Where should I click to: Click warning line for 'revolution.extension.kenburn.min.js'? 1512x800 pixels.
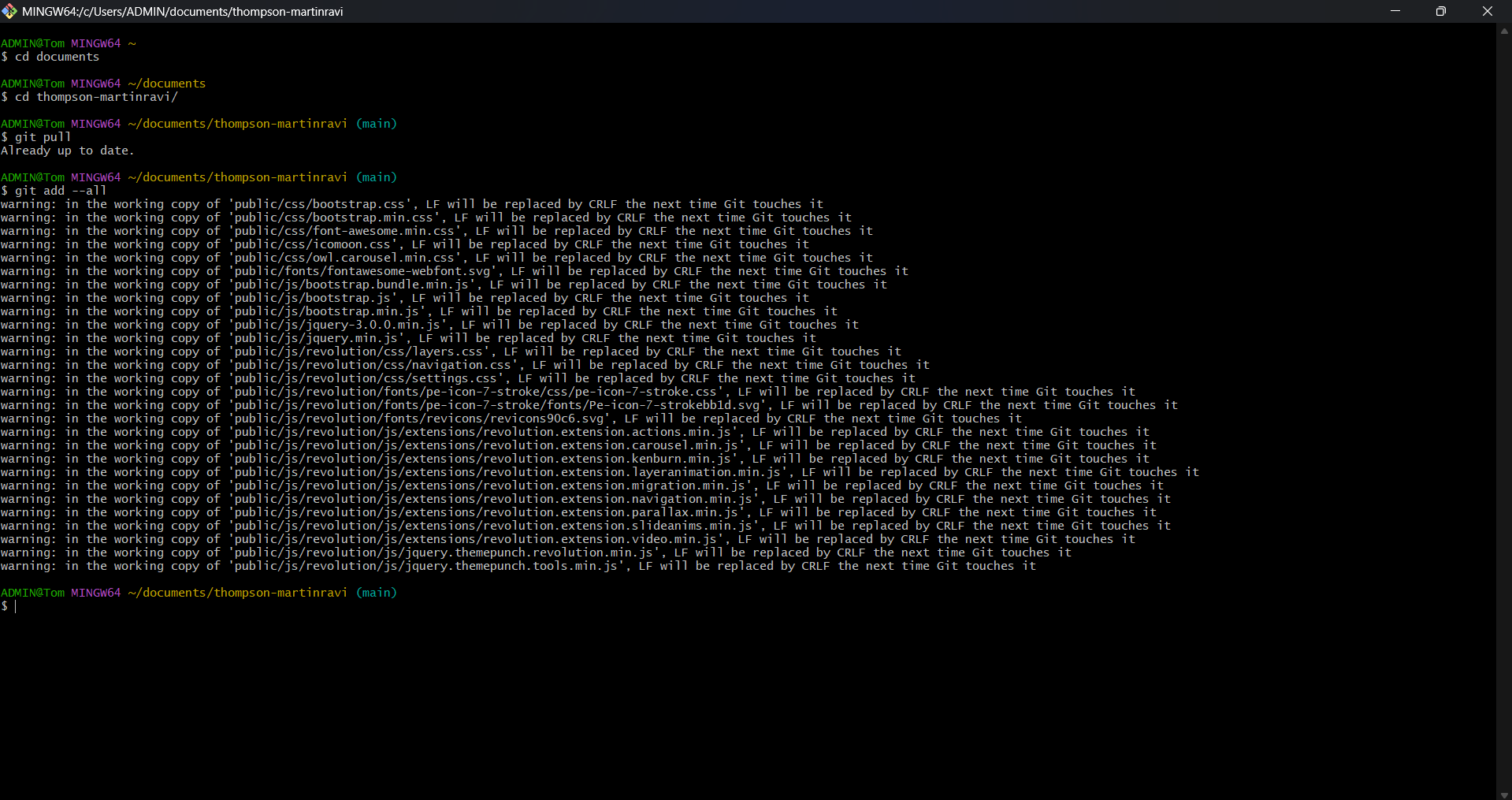tap(575, 459)
